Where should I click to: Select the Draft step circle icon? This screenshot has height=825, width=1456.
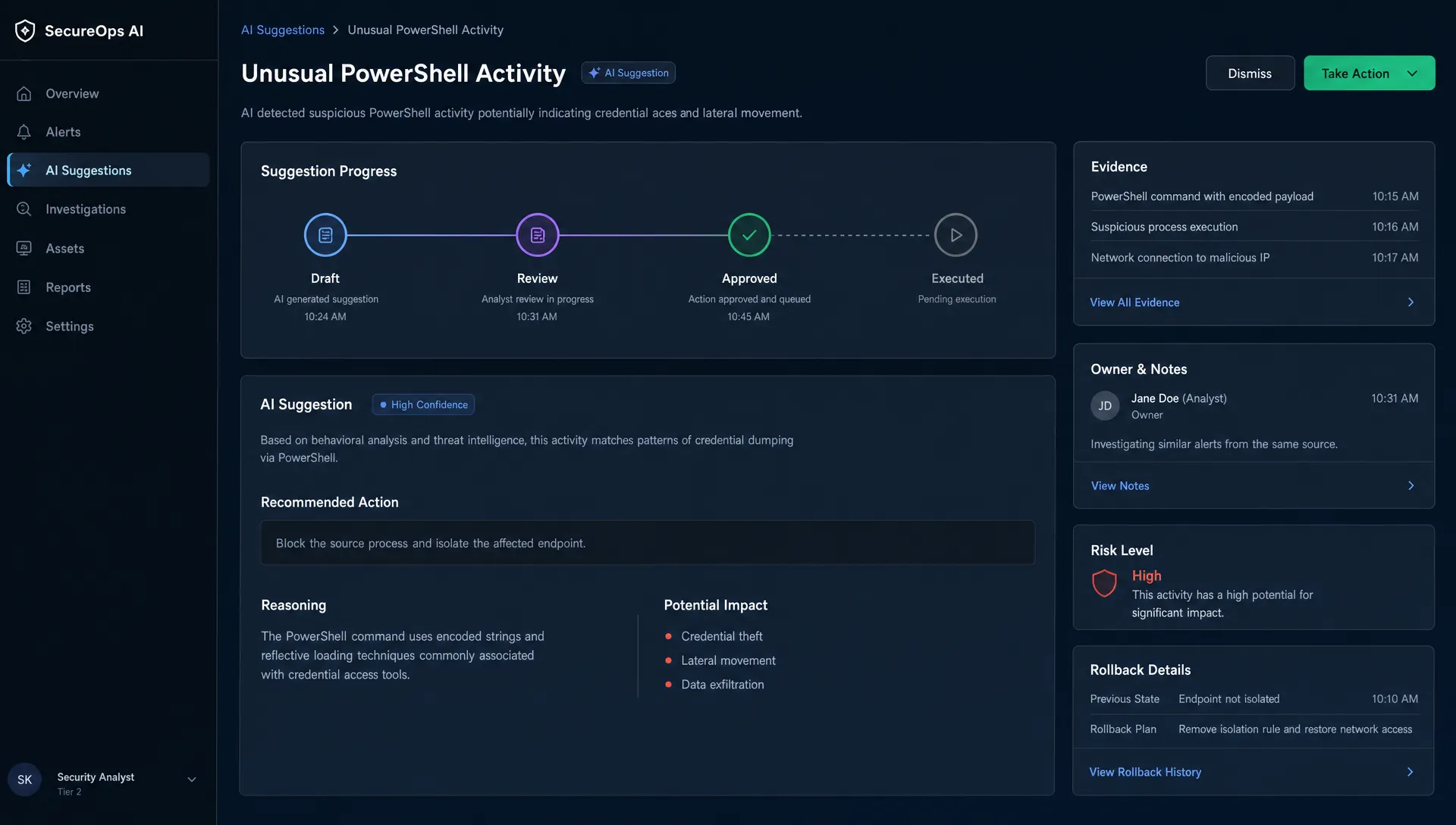click(x=325, y=235)
